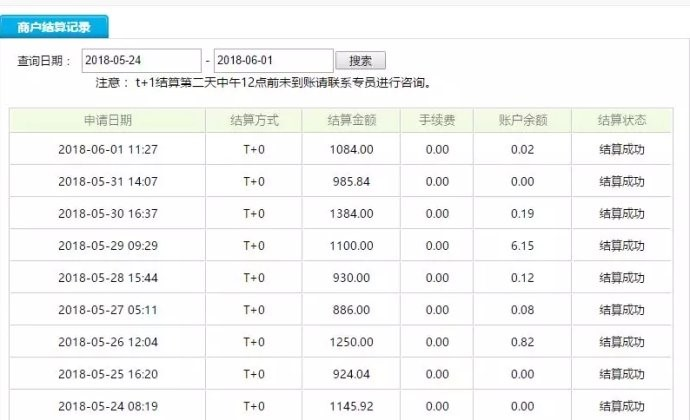Click the 结算状态 column header
This screenshot has height=420, width=690.
click(x=621, y=120)
